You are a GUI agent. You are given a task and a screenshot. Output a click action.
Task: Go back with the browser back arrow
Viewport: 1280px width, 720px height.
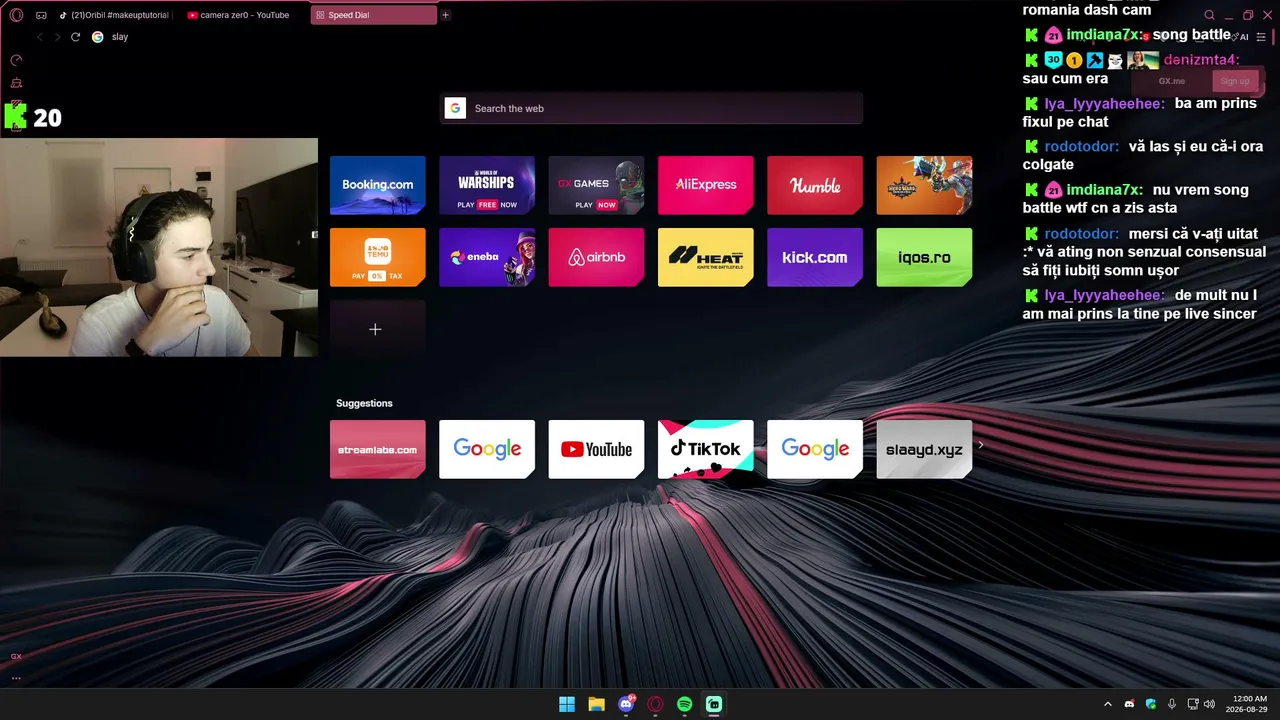[x=39, y=37]
